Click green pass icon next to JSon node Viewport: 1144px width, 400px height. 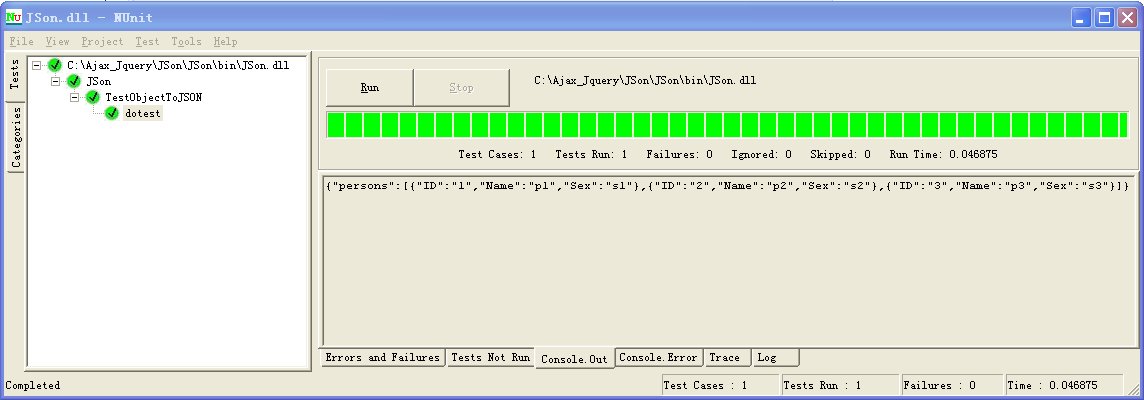tap(74, 81)
